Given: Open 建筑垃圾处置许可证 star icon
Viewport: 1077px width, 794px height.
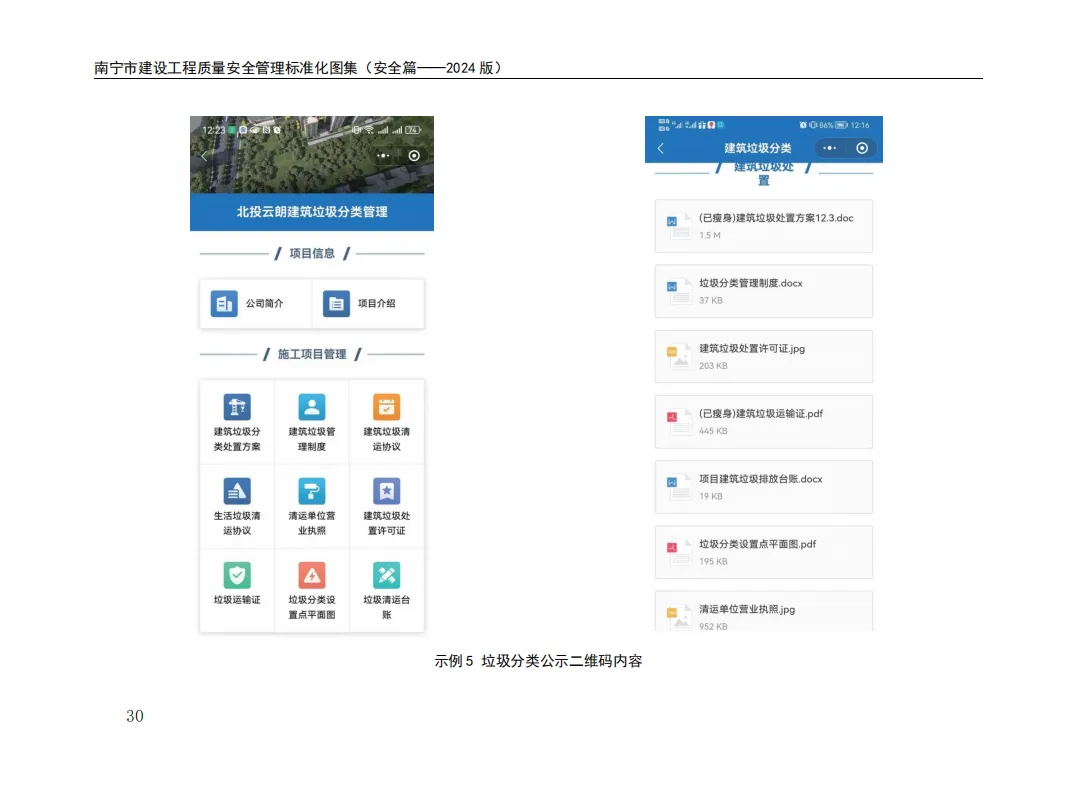Looking at the screenshot, I should point(387,491).
